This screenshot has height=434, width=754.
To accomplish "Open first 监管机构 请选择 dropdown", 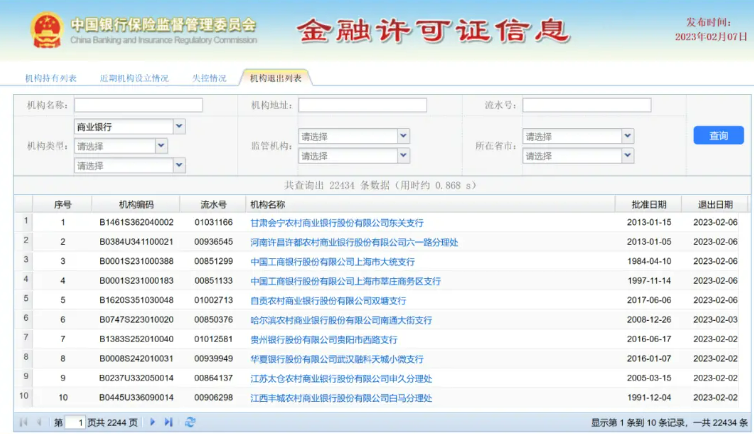I will (x=403, y=136).
